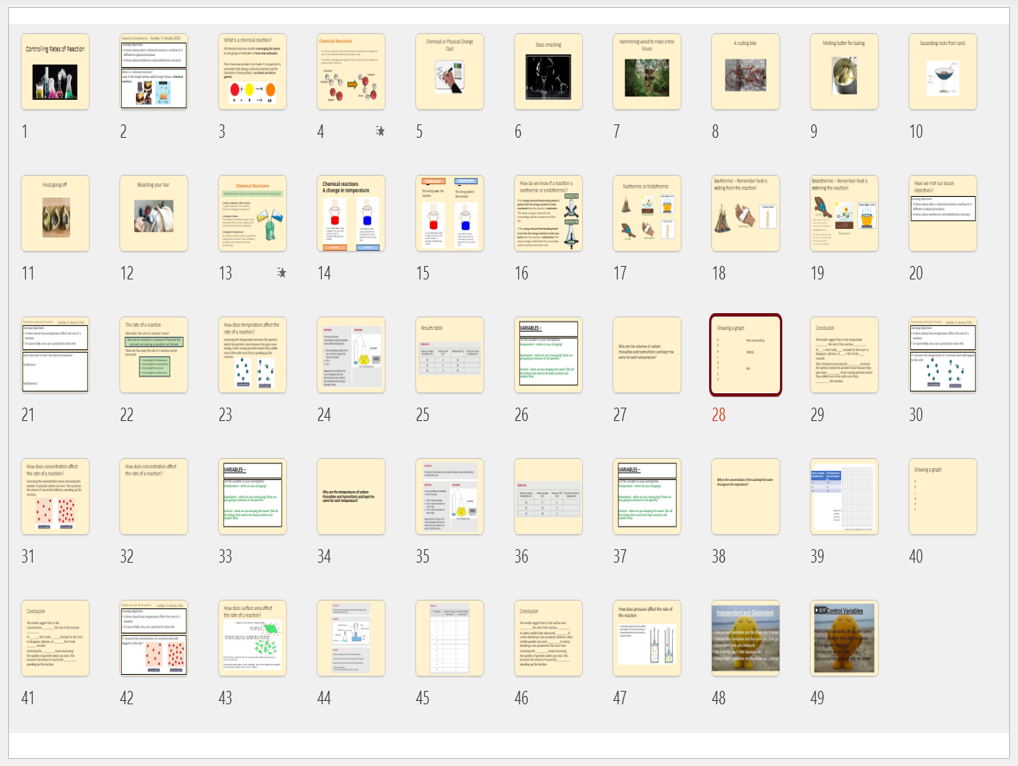1018x766 pixels.
Task: Select the highlighted 'Drawing a graph' slide 28
Action: 745,355
